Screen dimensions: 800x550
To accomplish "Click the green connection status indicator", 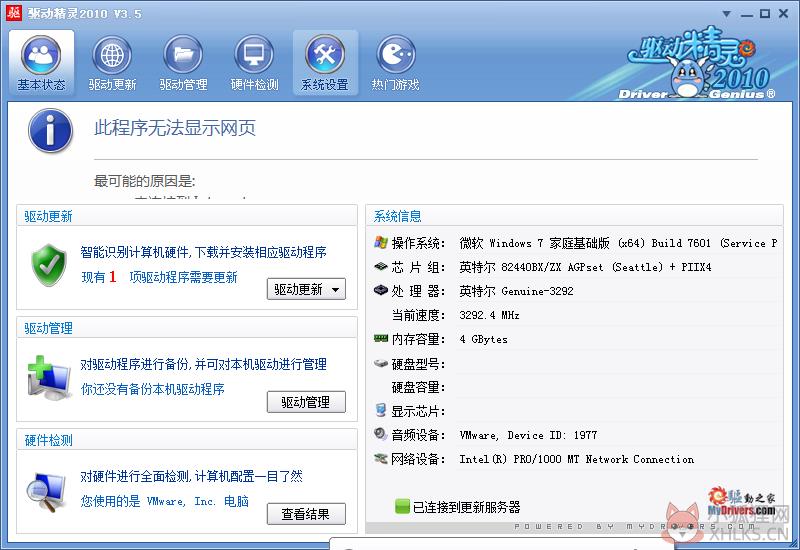I will click(x=403, y=507).
